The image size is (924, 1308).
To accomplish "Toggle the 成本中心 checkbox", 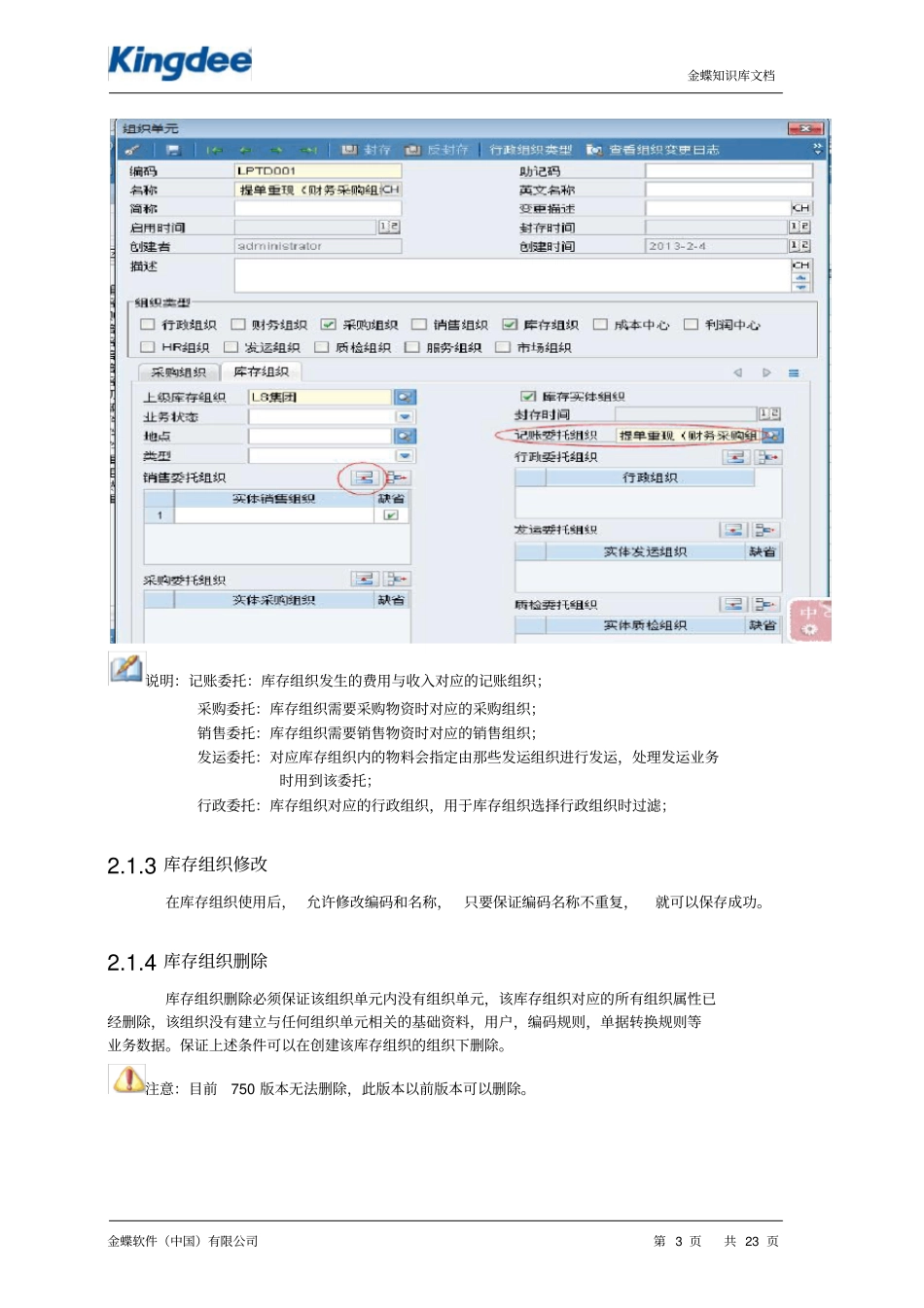I will pos(600,325).
